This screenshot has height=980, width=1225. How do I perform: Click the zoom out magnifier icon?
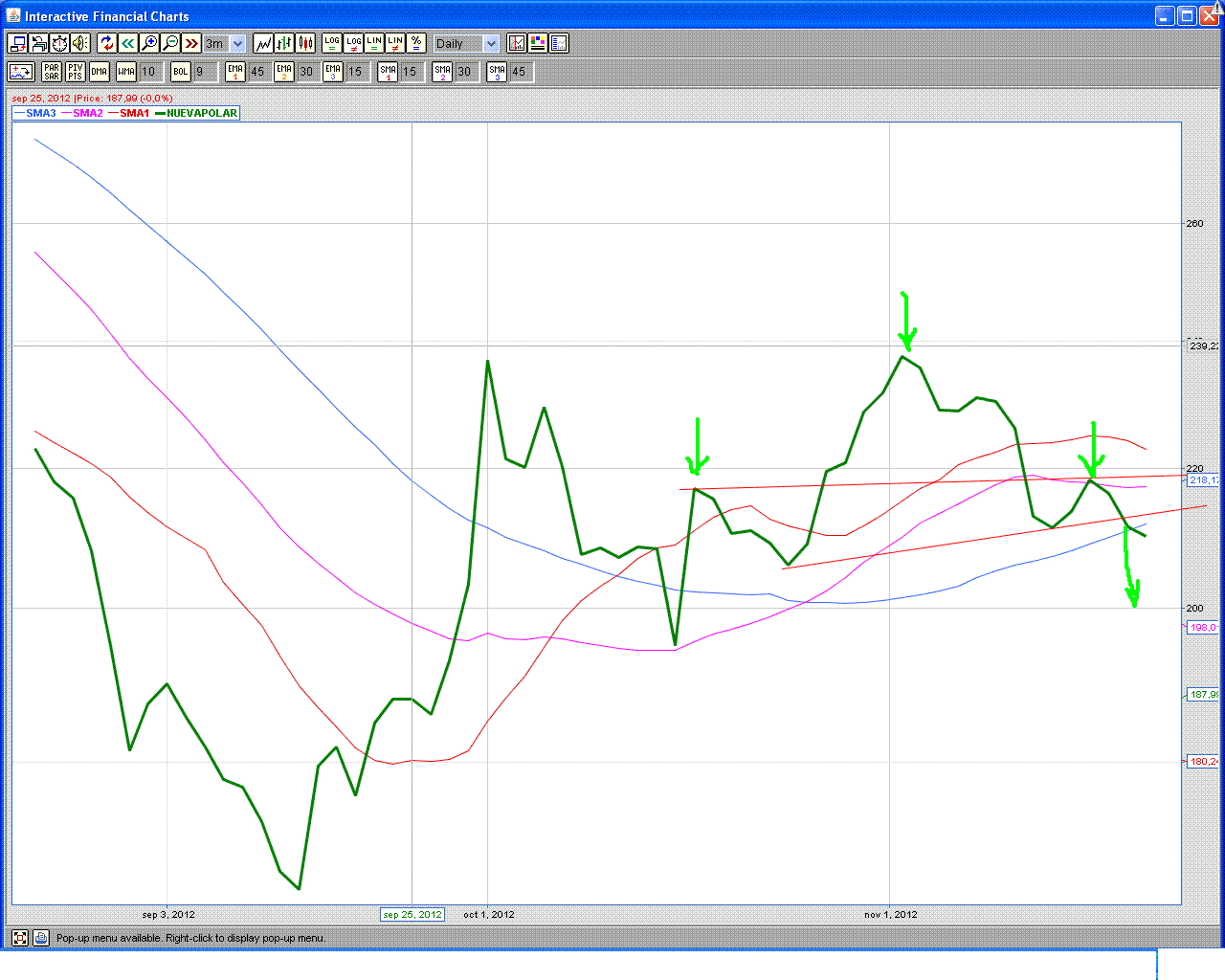[170, 43]
